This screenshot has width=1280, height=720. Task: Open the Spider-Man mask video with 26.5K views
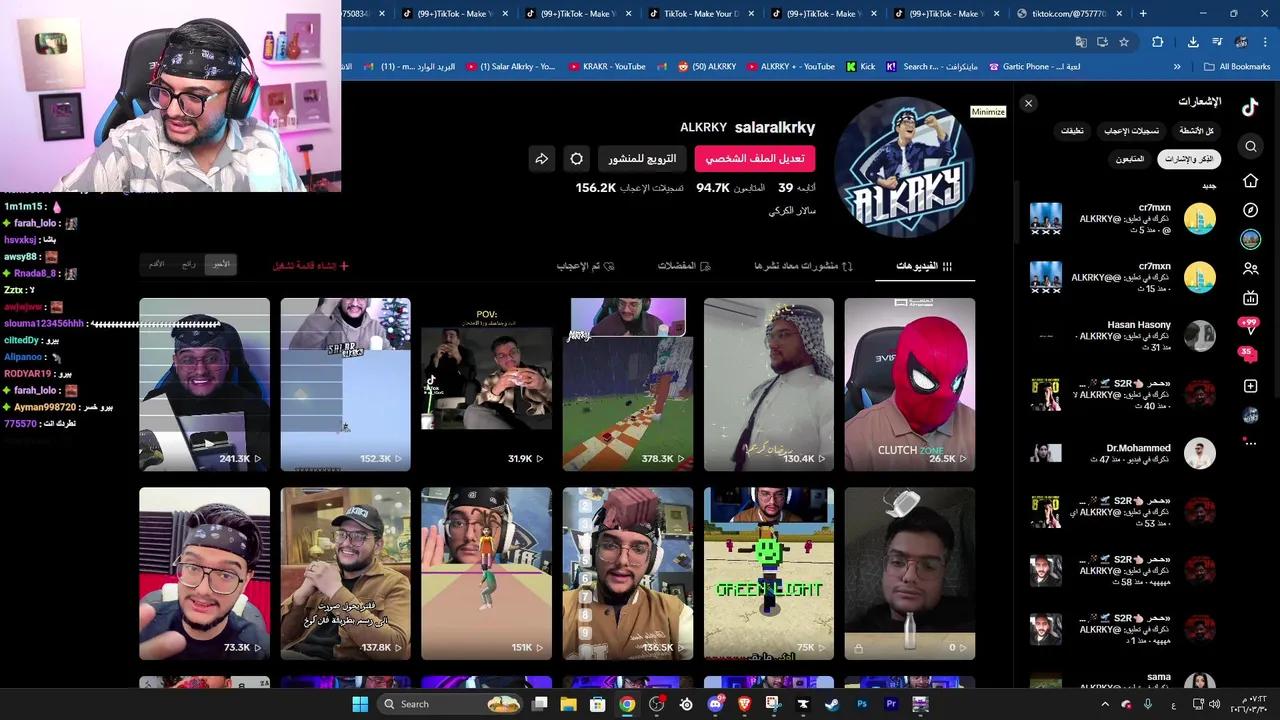click(x=910, y=384)
